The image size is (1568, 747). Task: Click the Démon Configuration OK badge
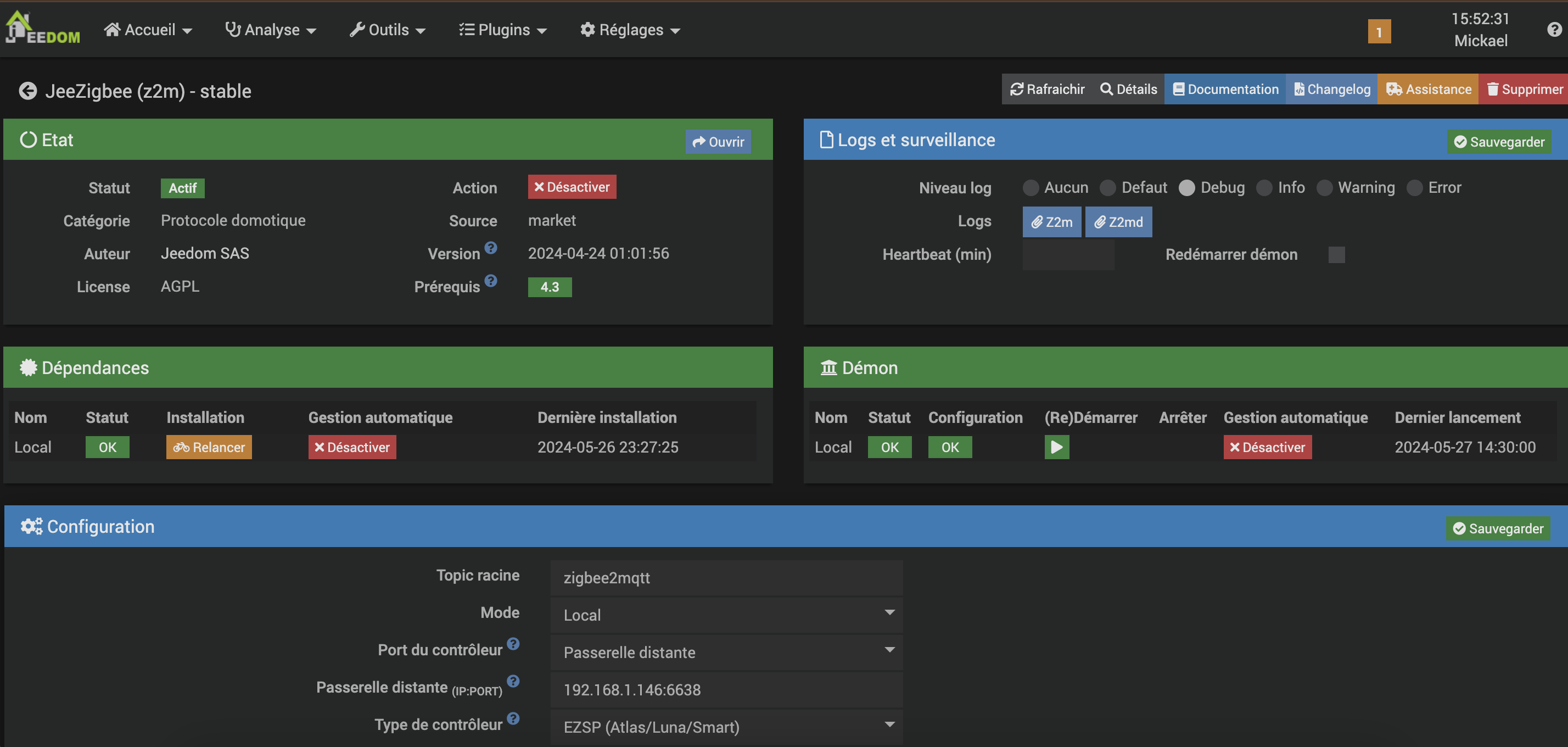coord(950,448)
